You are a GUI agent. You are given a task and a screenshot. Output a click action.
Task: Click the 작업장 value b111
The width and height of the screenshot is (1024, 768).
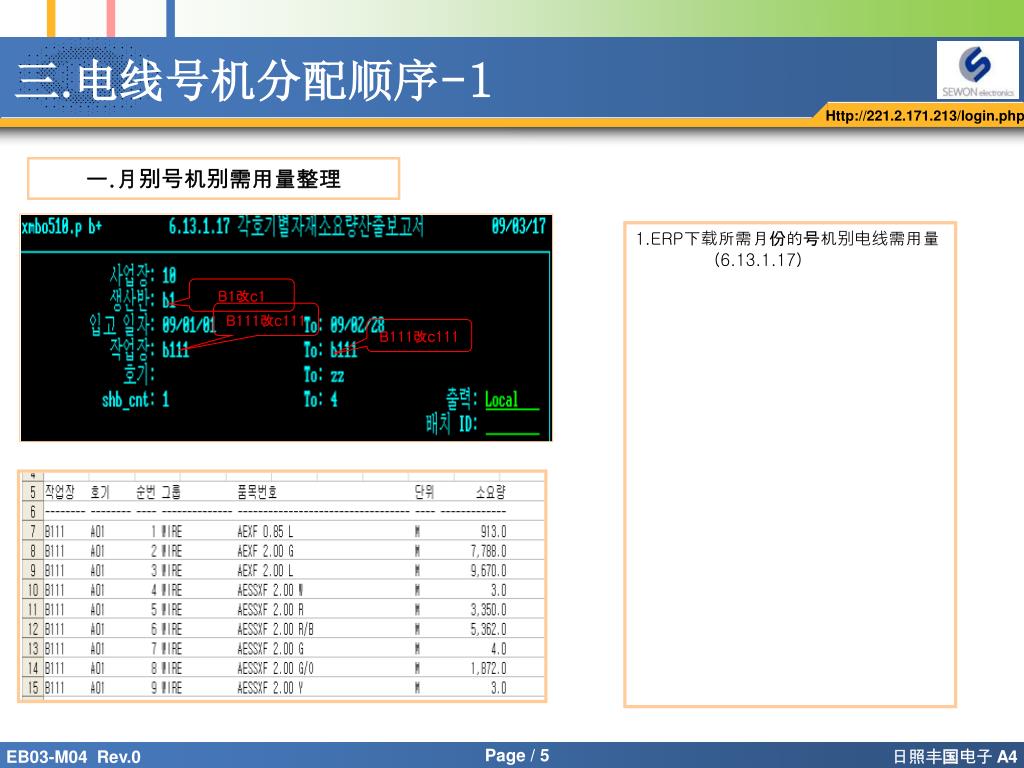(x=176, y=350)
